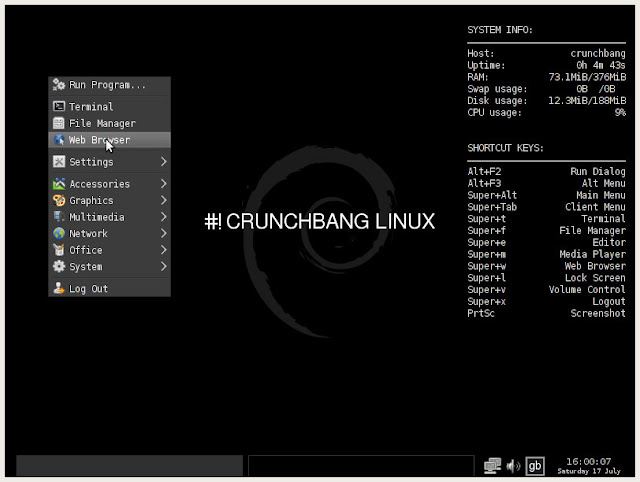Open the Graphics menu label
The width and height of the screenshot is (640, 482).
click(x=91, y=201)
